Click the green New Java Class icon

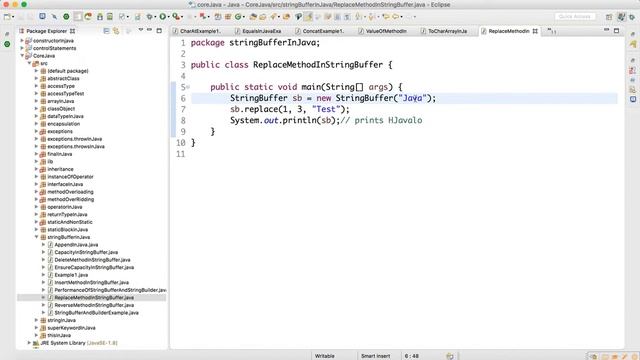point(238,17)
